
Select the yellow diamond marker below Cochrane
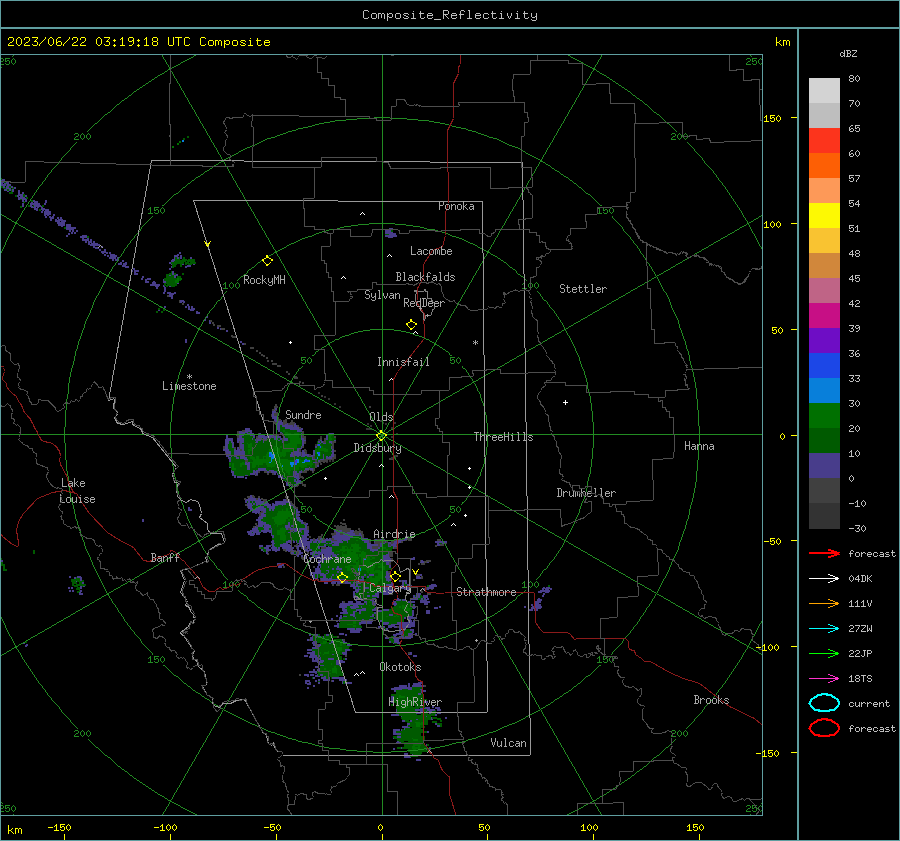tap(342, 577)
